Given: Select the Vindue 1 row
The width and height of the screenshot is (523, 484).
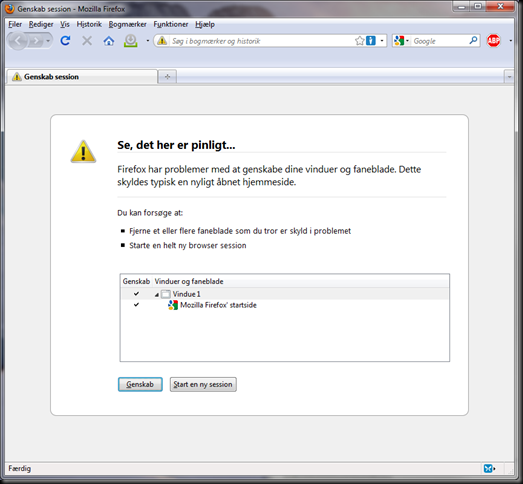Looking at the screenshot, I should 285,294.
